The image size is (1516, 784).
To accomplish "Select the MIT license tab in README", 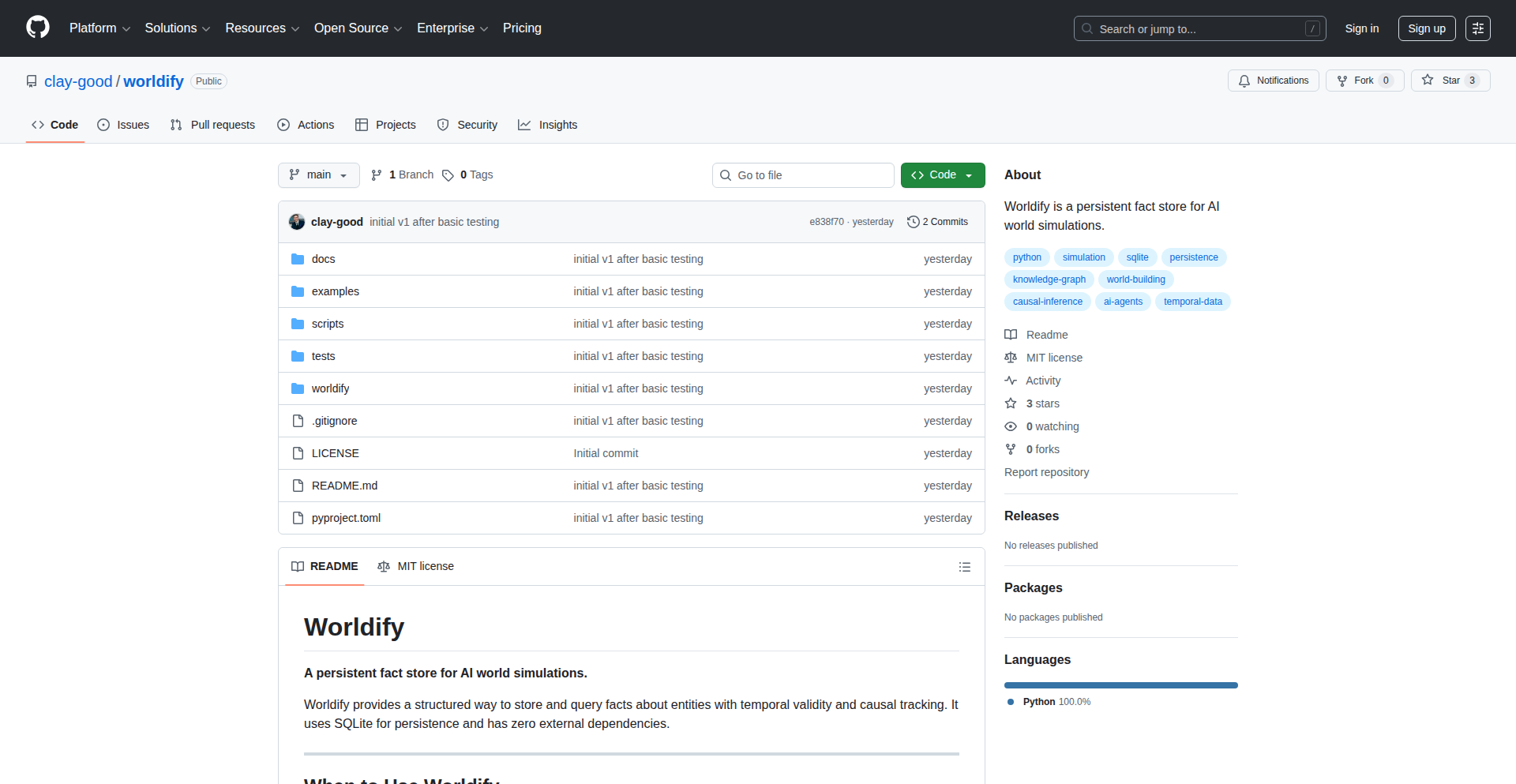I will pos(416,567).
